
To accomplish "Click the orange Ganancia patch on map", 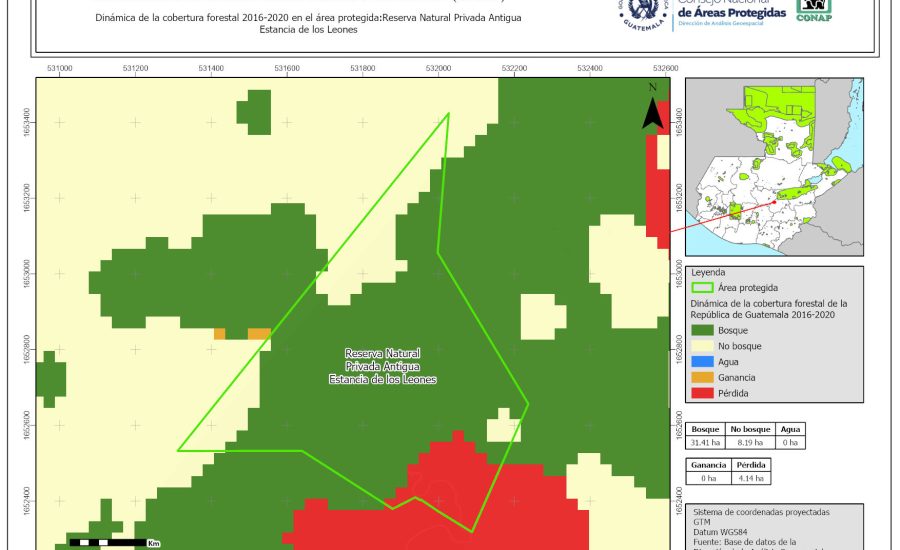I will (x=258, y=333).
